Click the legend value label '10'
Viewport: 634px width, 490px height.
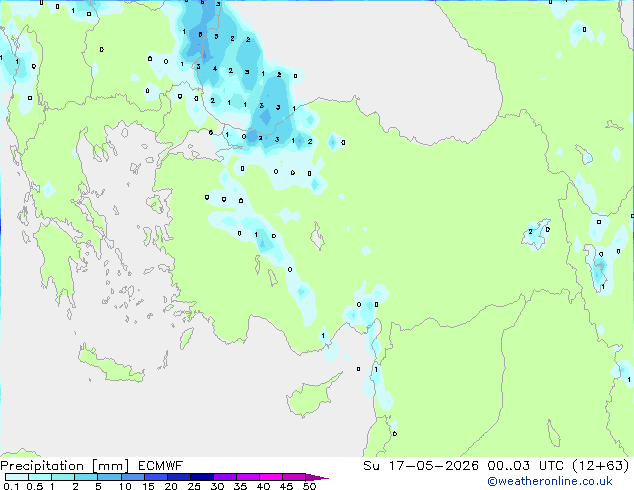(125, 486)
